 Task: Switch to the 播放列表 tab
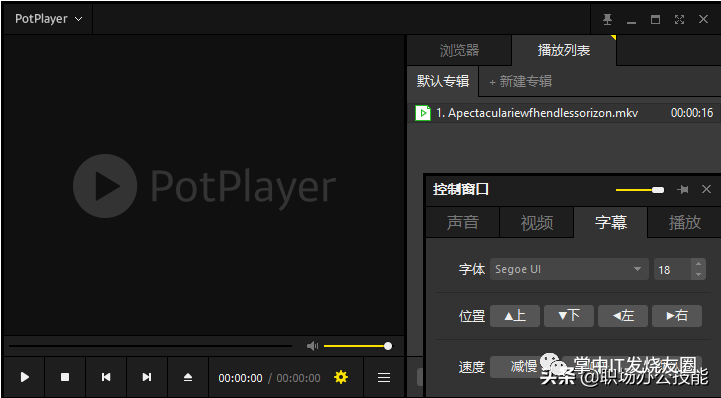[x=564, y=50]
